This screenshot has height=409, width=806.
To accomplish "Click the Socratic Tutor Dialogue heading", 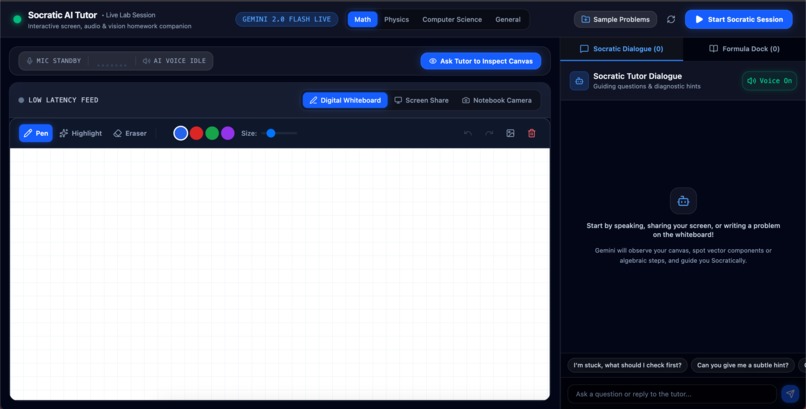I will click(637, 76).
